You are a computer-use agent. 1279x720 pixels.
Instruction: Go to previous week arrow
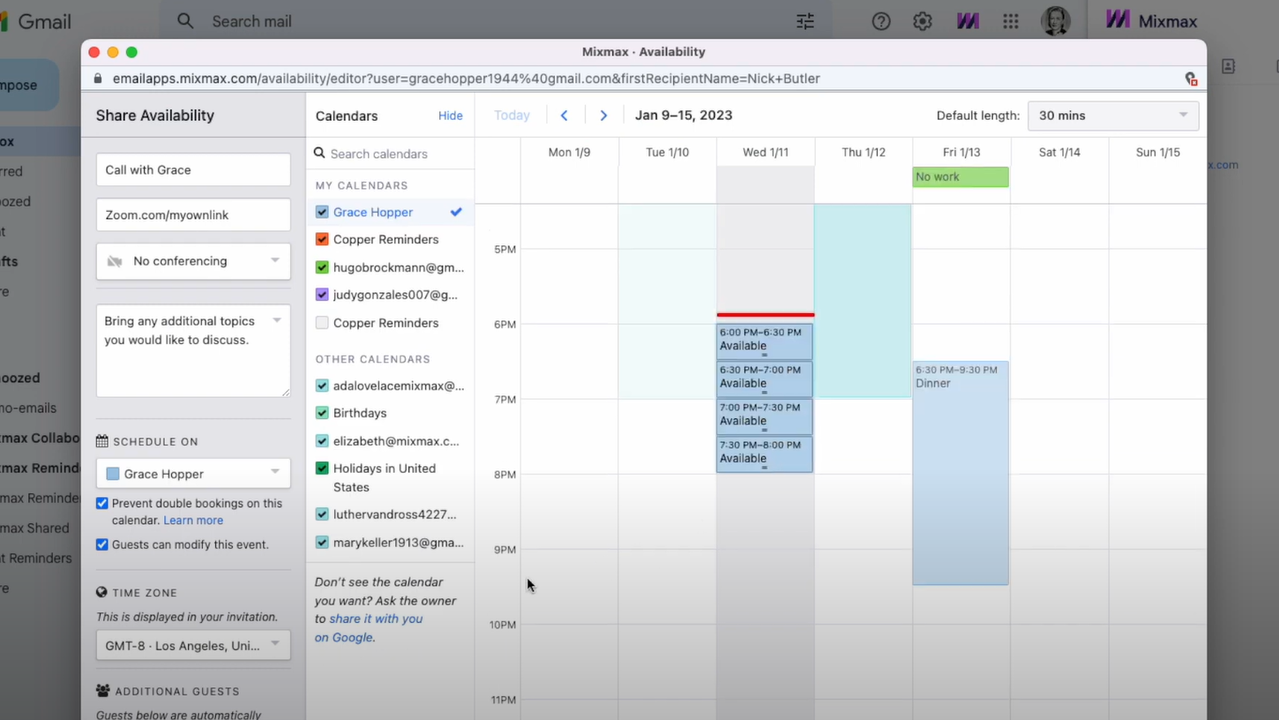(564, 116)
